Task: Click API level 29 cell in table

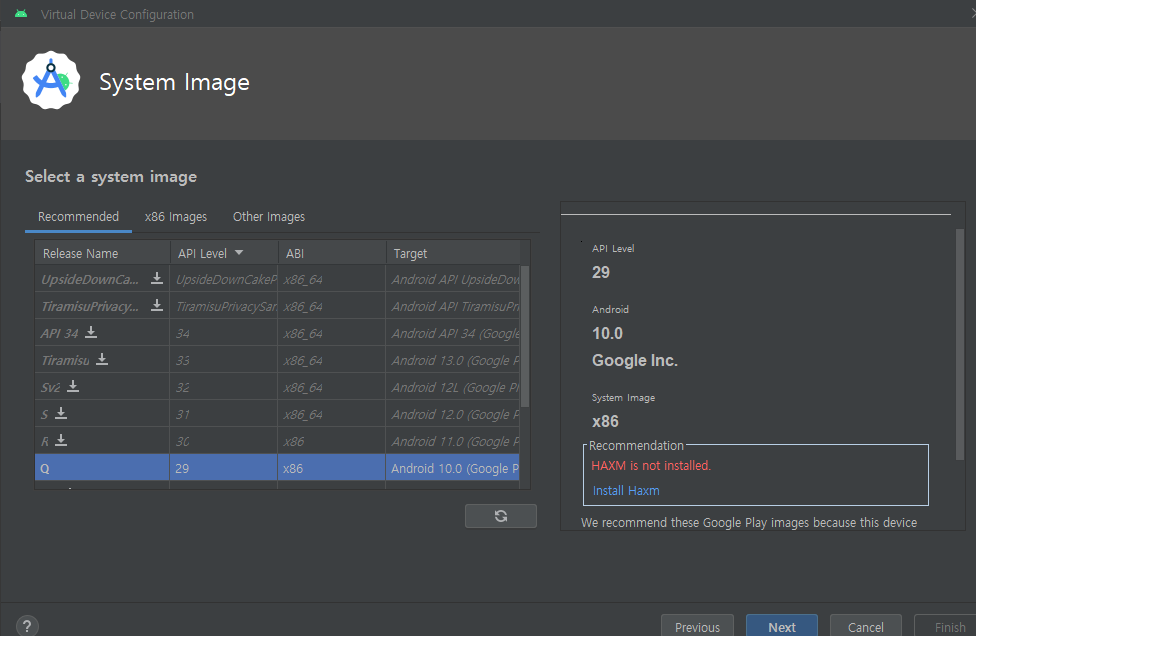Action: [x=223, y=468]
